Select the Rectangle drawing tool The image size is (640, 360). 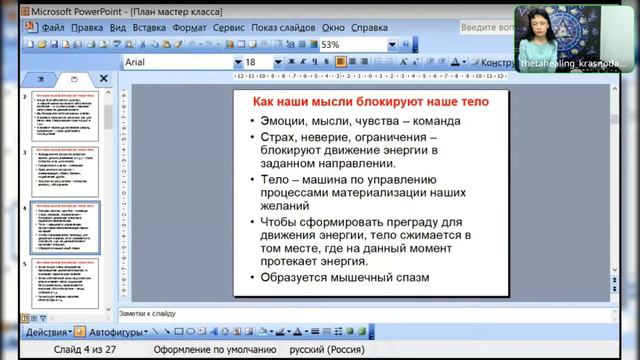click(x=178, y=331)
